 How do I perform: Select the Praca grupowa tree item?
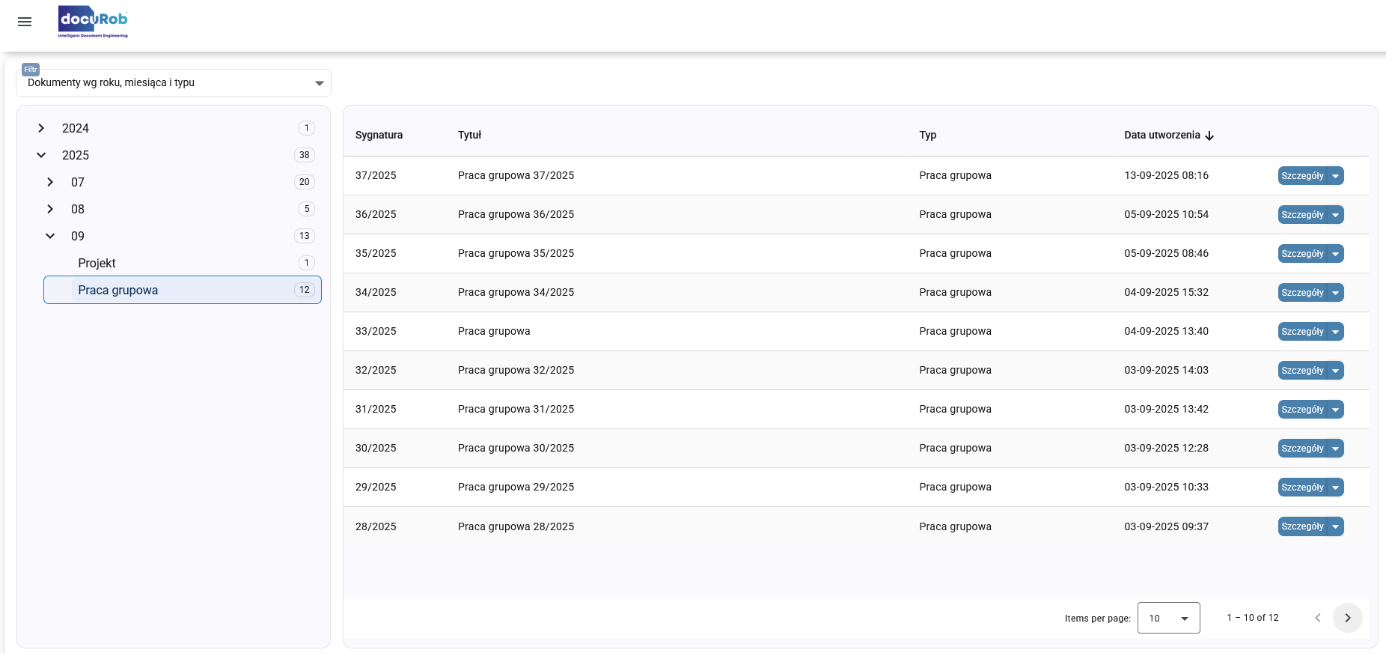[118, 290]
